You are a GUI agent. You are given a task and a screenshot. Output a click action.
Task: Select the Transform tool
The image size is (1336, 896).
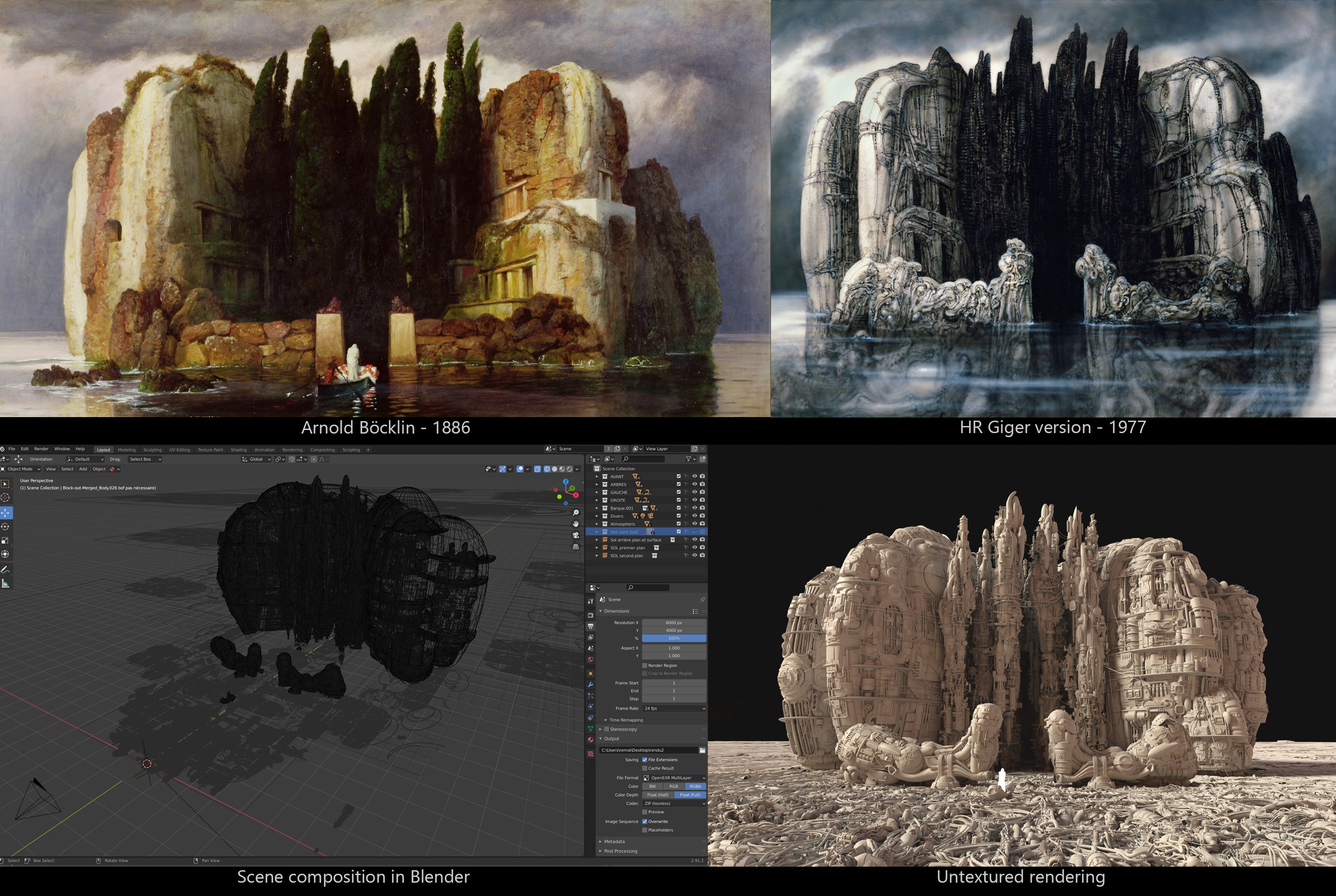coord(5,554)
